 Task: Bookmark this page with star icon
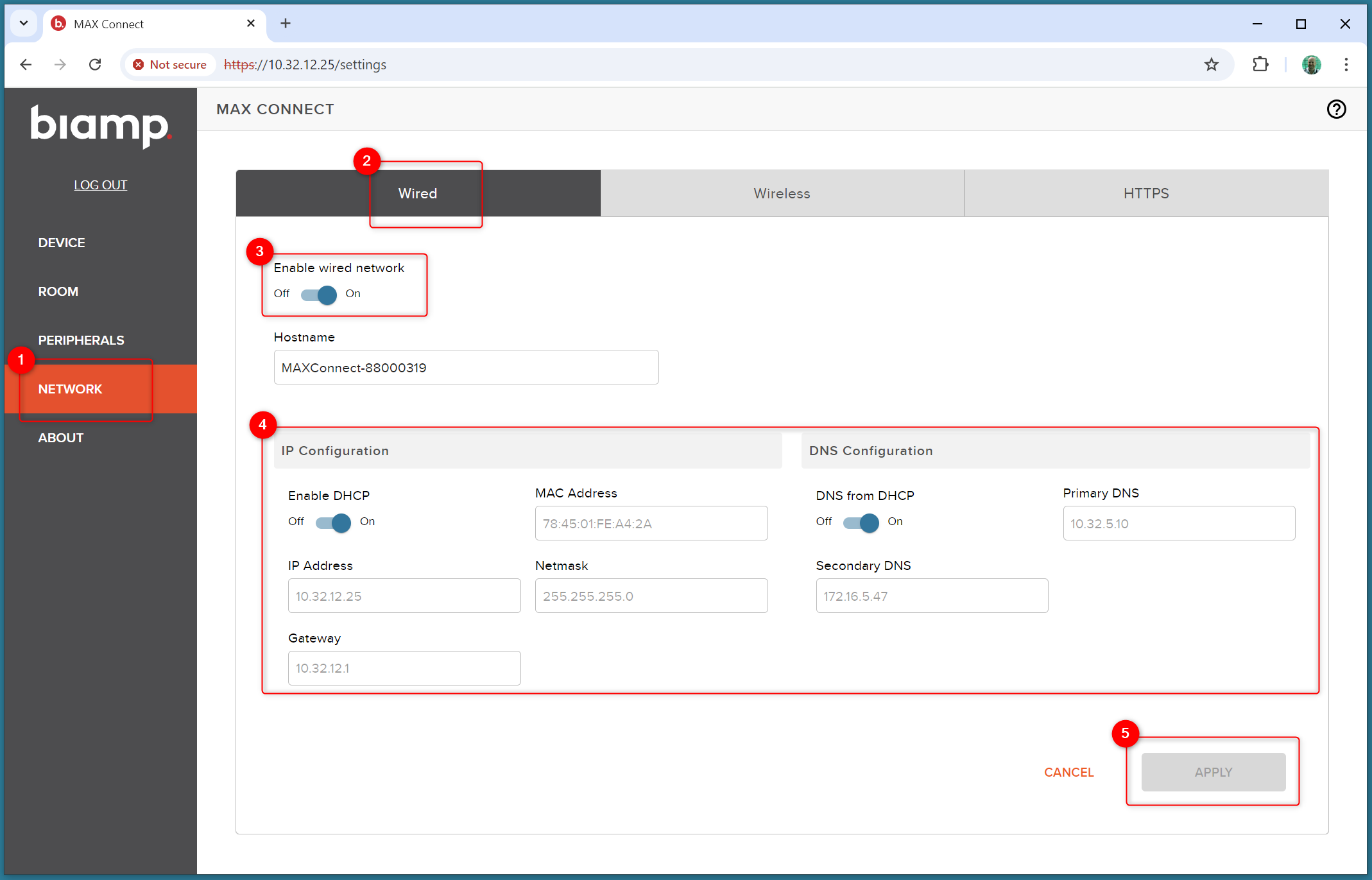(1211, 64)
